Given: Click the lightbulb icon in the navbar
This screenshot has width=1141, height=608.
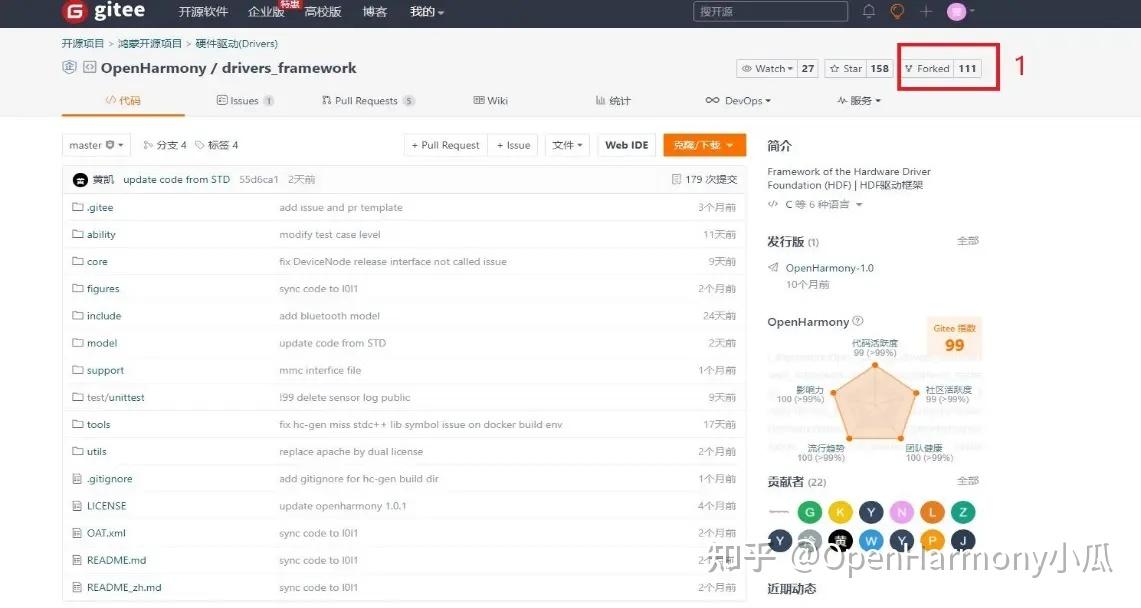Looking at the screenshot, I should [x=896, y=11].
